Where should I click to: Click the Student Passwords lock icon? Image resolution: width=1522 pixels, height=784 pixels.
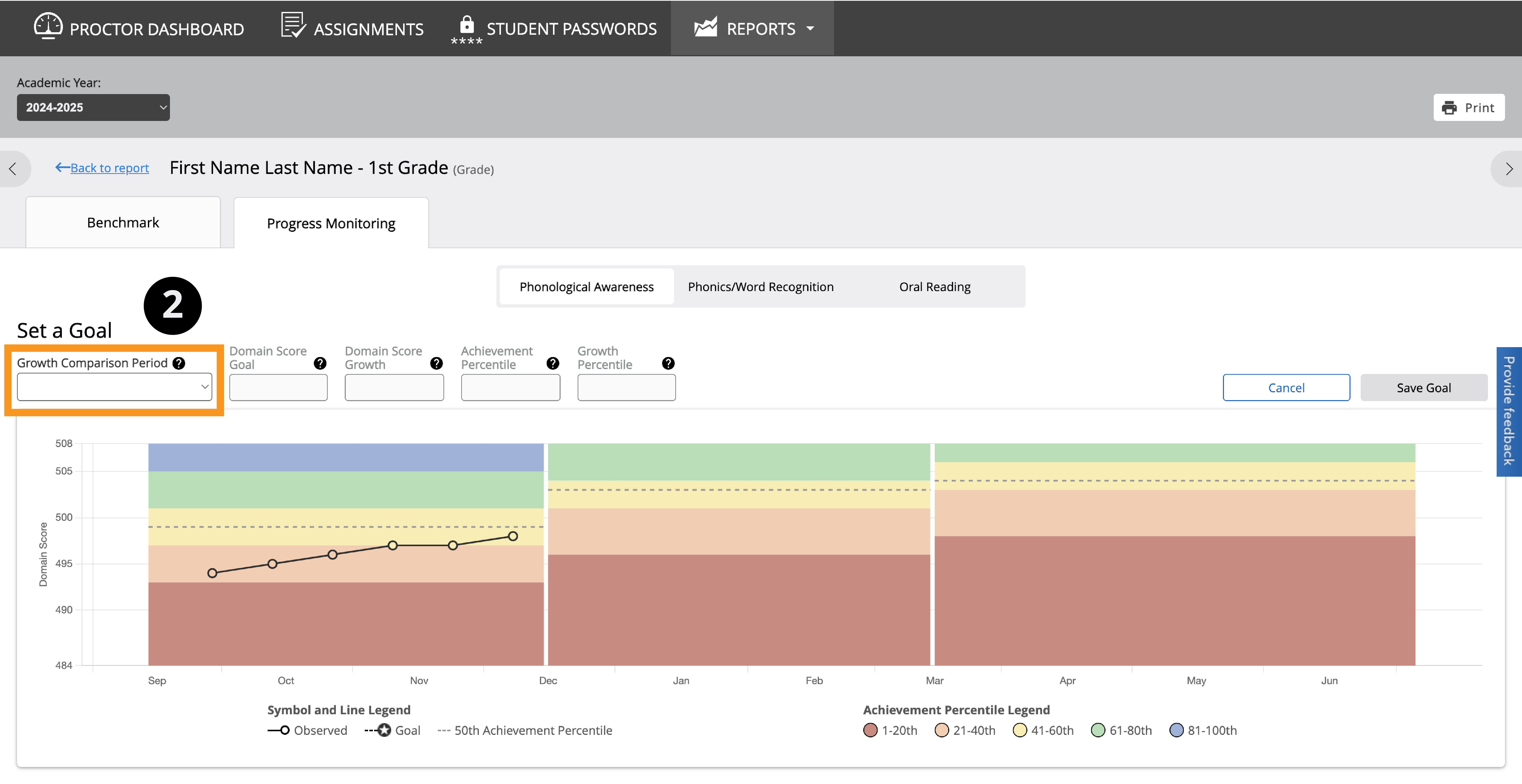click(x=466, y=25)
